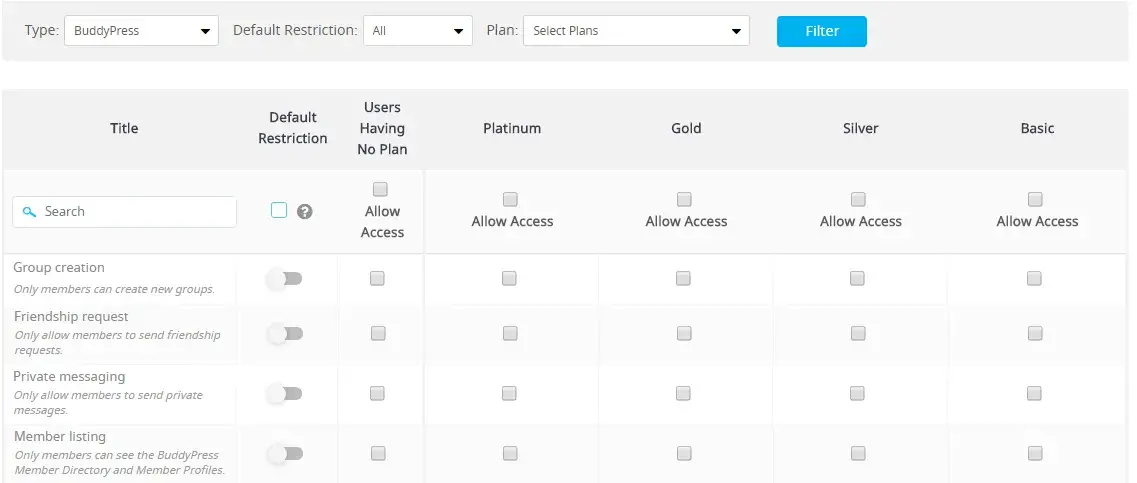
Task: Enable Allow Access for Users Having No Plan
Action: click(379, 189)
